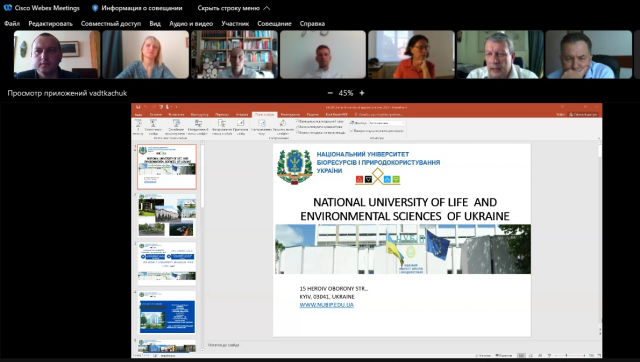This screenshot has height=362, width=640.
Task: Zoom out the shared view with minus
Action: [330, 93]
